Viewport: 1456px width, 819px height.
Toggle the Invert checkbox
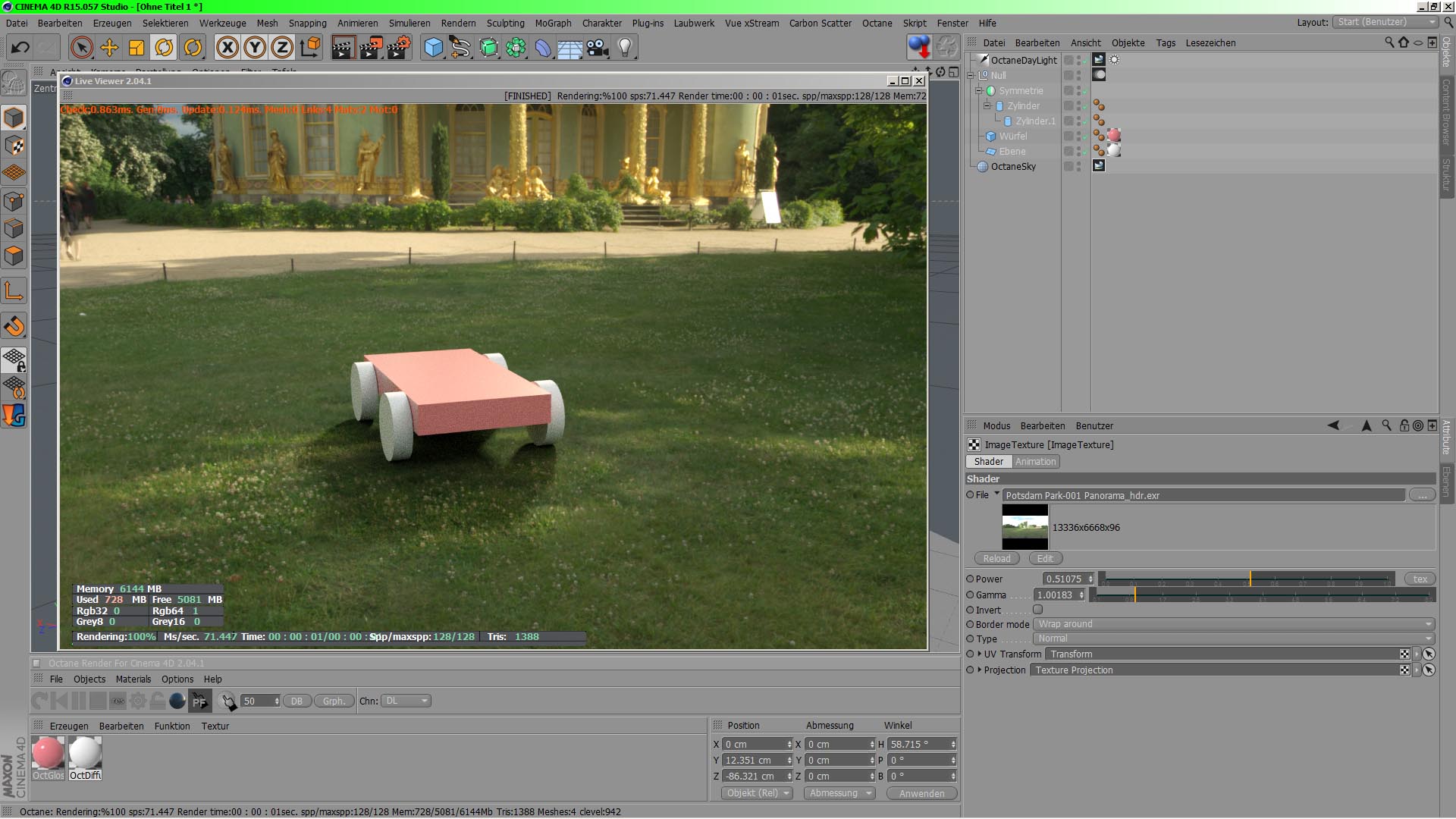1037,610
